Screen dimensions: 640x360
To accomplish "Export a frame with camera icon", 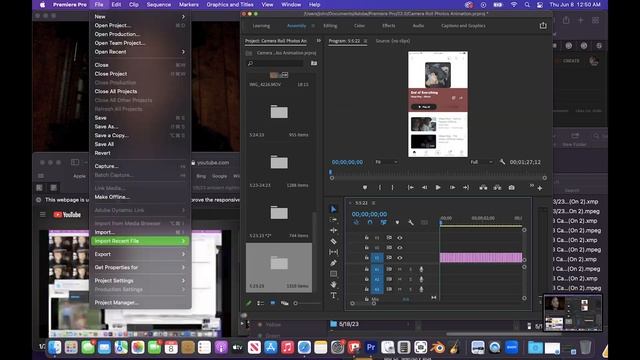I will (511, 187).
